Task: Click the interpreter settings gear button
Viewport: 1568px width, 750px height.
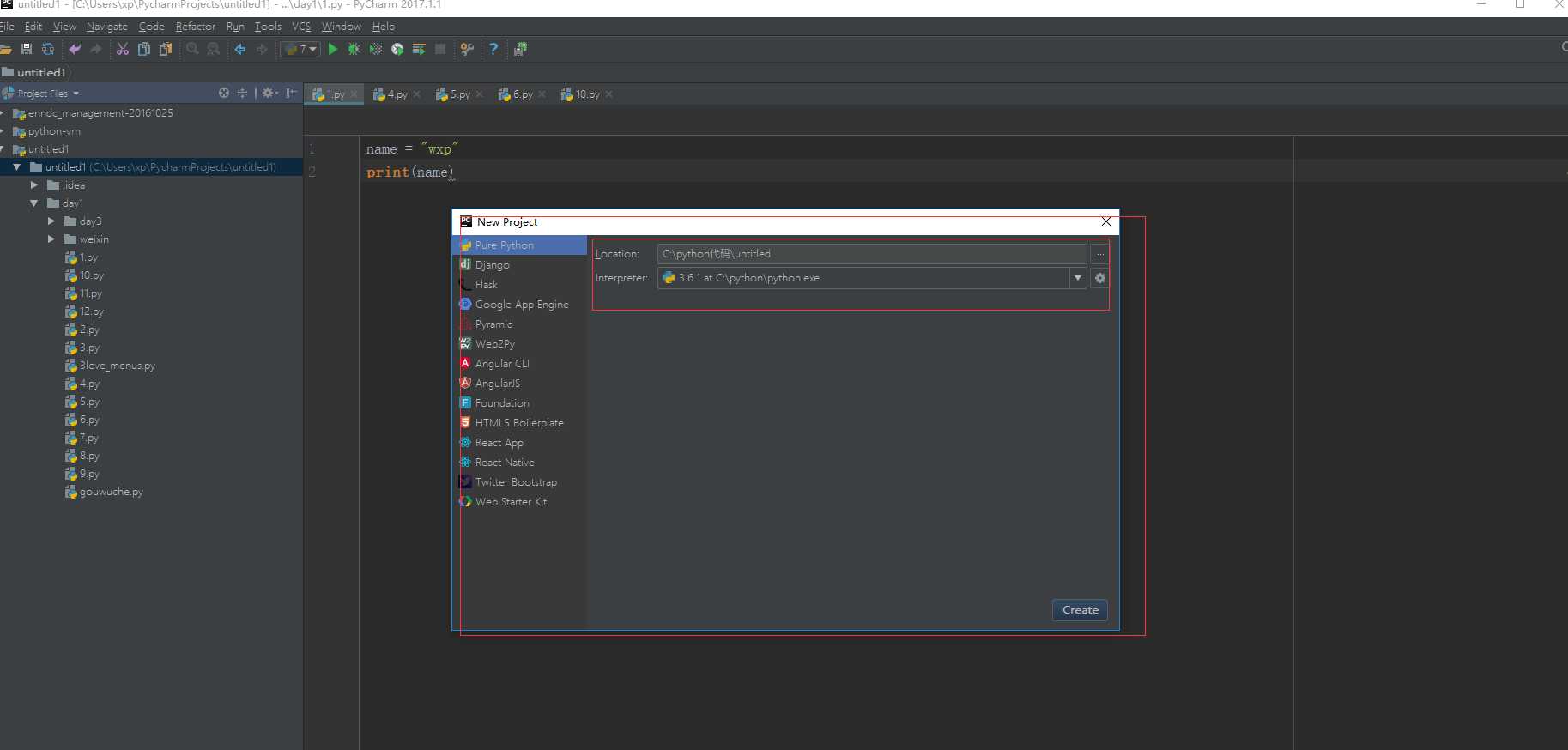Action: 1100,278
